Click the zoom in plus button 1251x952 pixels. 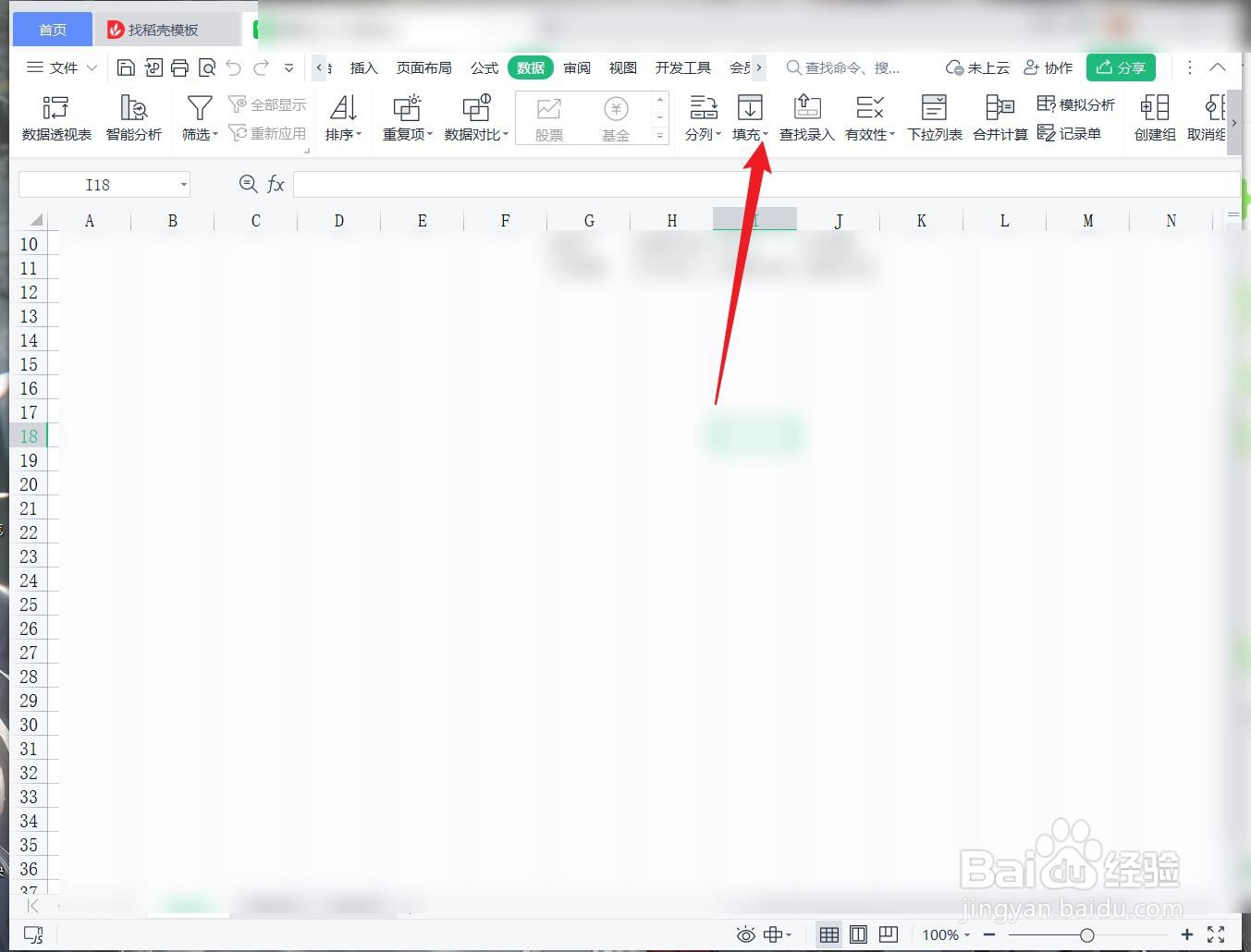click(x=1187, y=935)
